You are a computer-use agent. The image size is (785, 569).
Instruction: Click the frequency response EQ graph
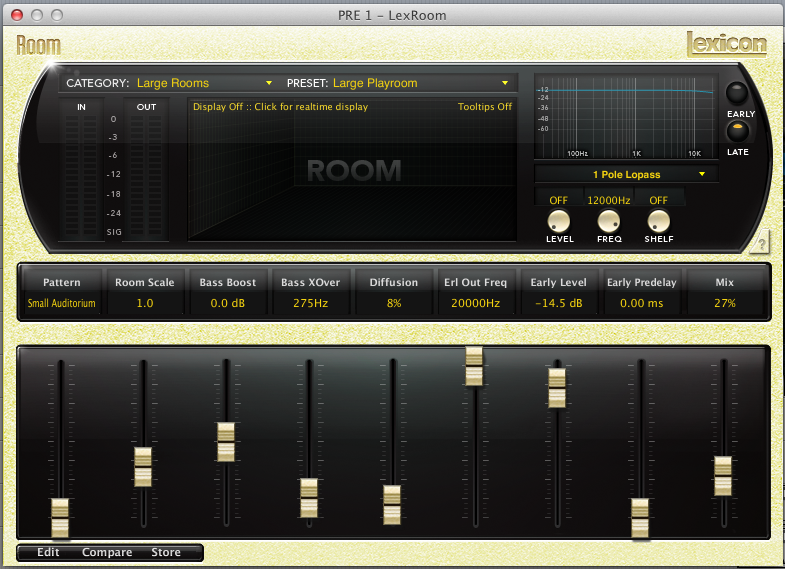(x=626, y=118)
